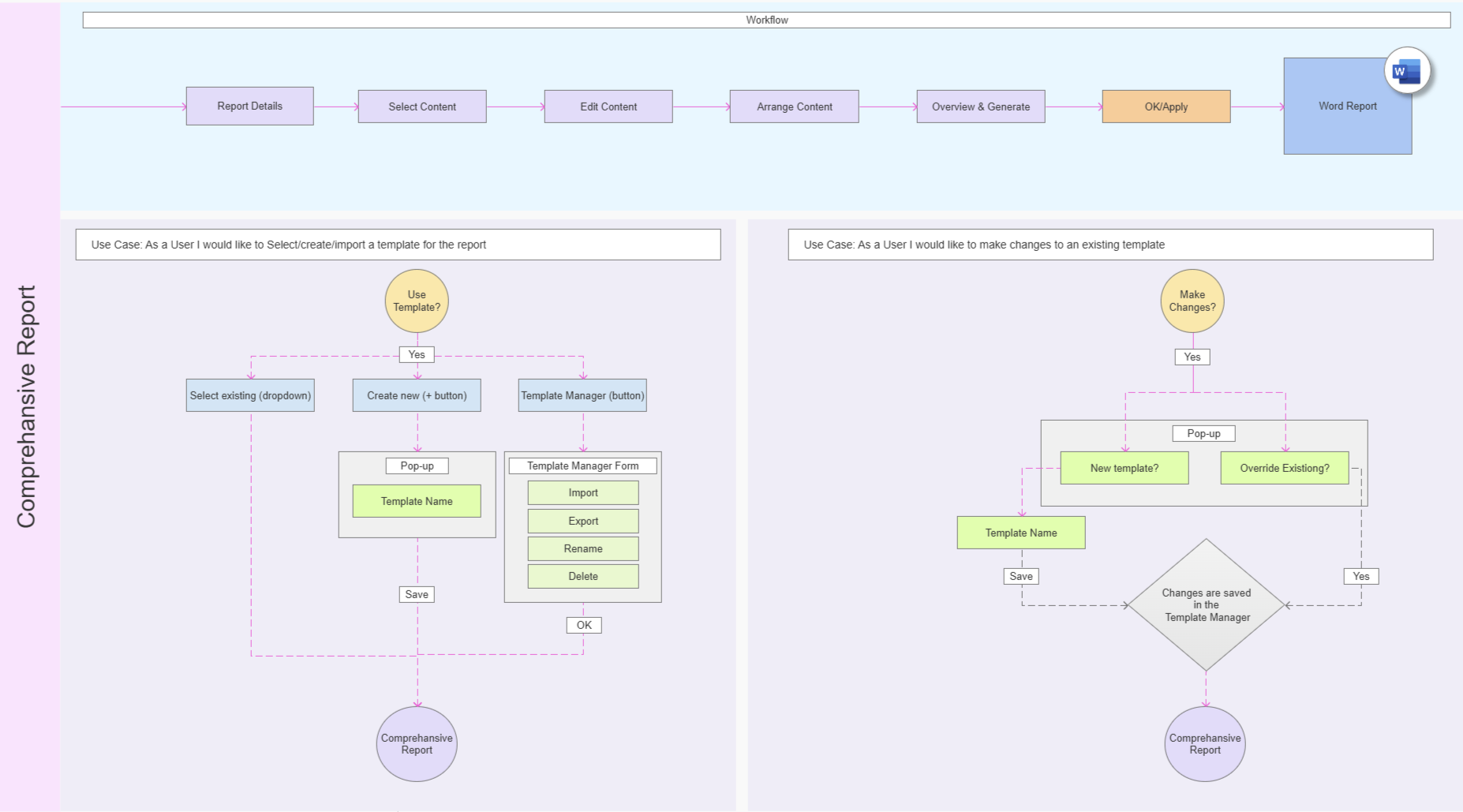Select the Make Changes? circle node
This screenshot has width=1463, height=812.
[x=1192, y=301]
